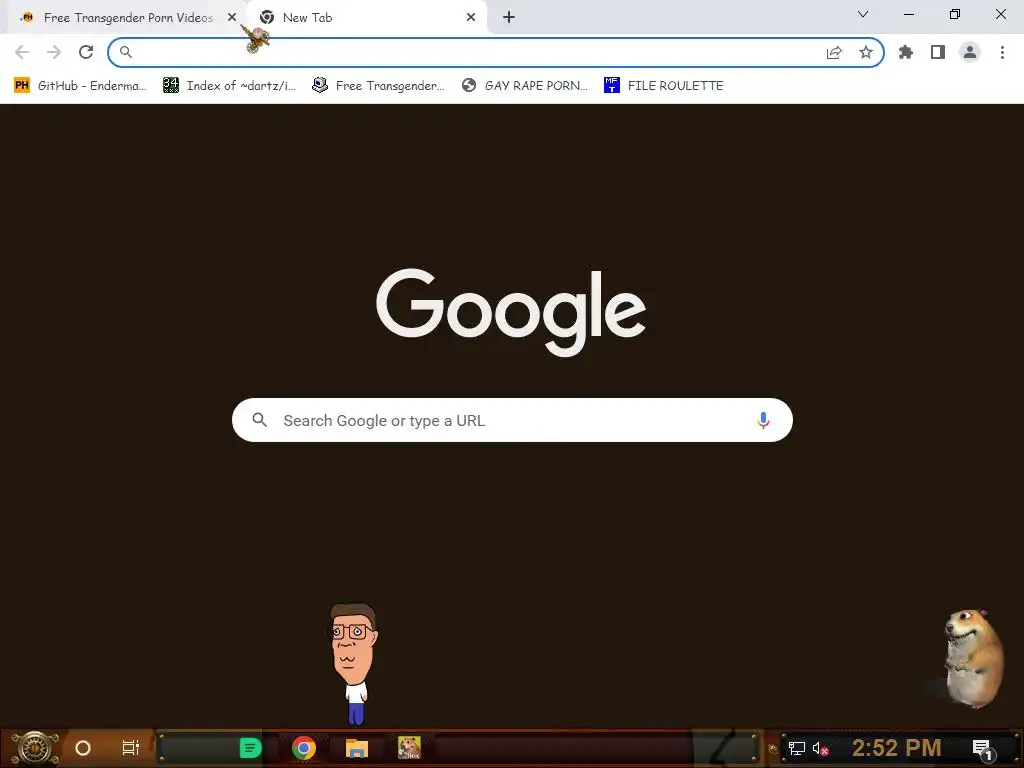Close the New Tab tab
1024x768 pixels.
[471, 18]
